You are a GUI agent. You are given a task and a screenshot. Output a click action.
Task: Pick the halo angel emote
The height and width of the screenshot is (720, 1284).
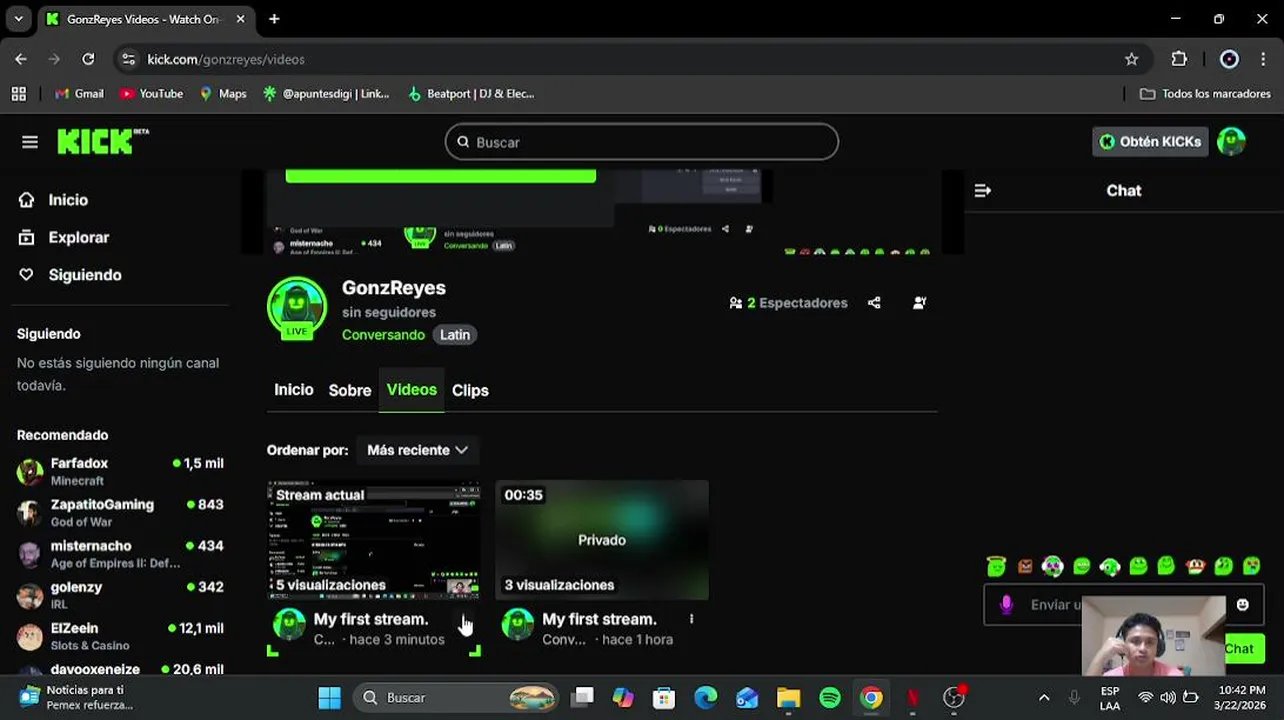[996, 567]
